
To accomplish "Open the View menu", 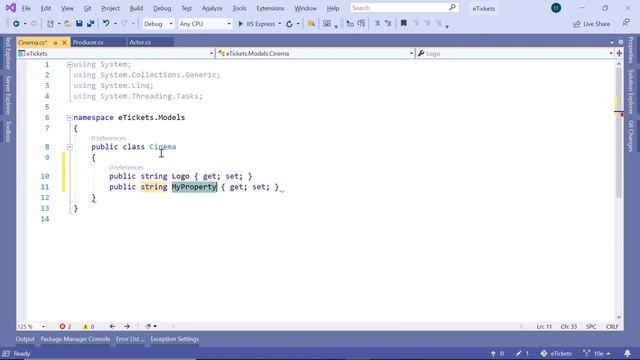I will click(67, 8).
